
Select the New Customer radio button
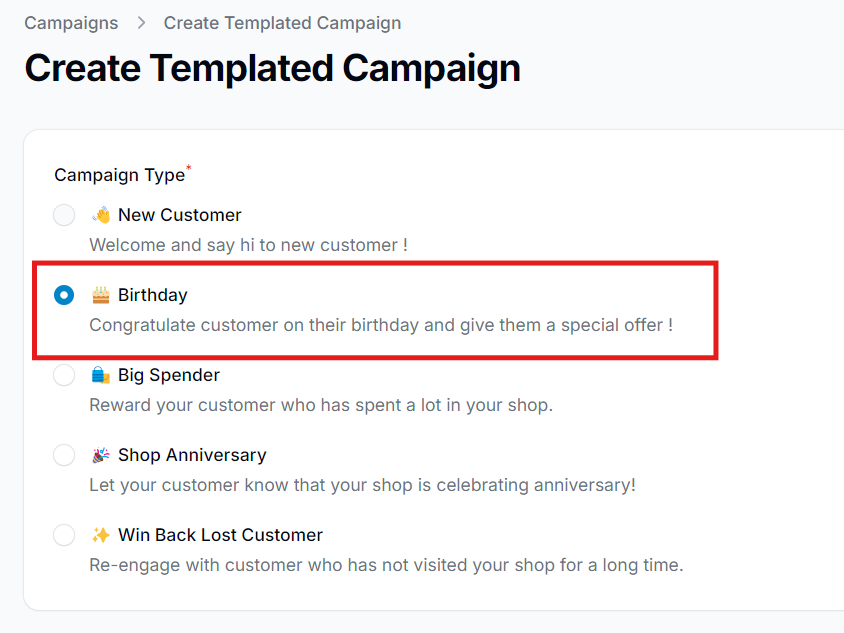coord(63,214)
